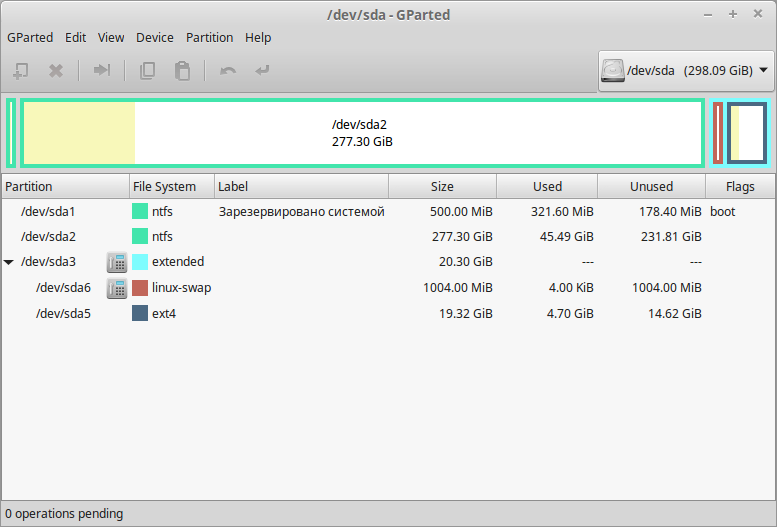777x527 pixels.
Task: Click the used value '4.00 KiB'
Action: [571, 288]
